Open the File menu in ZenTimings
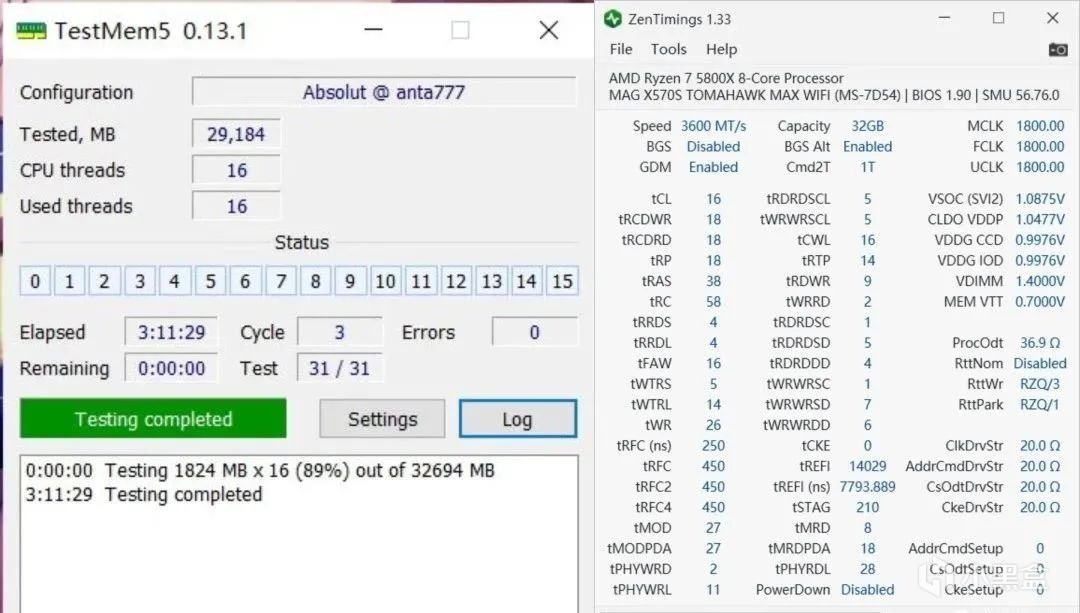The height and width of the screenshot is (613, 1080). [621, 50]
